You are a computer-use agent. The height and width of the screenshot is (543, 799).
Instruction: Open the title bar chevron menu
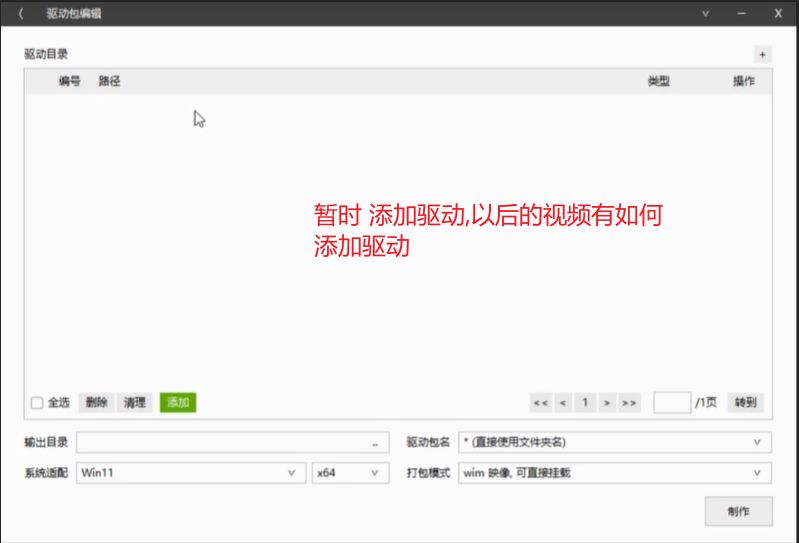click(x=705, y=14)
